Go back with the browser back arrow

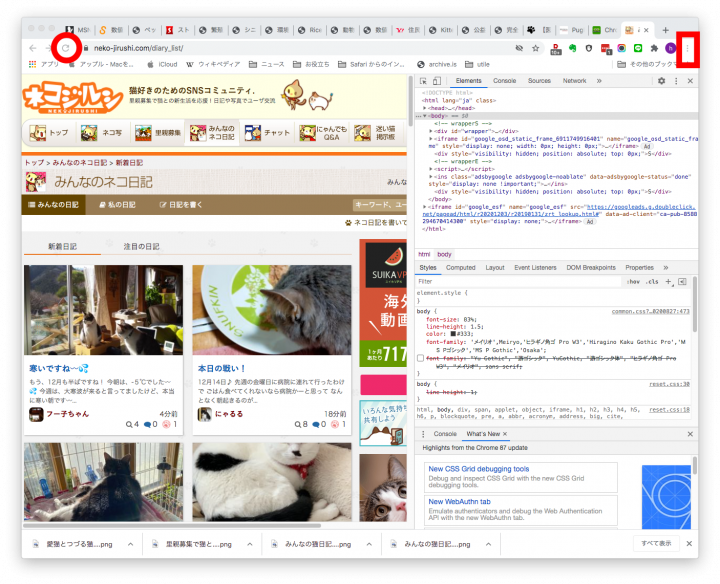(33, 48)
